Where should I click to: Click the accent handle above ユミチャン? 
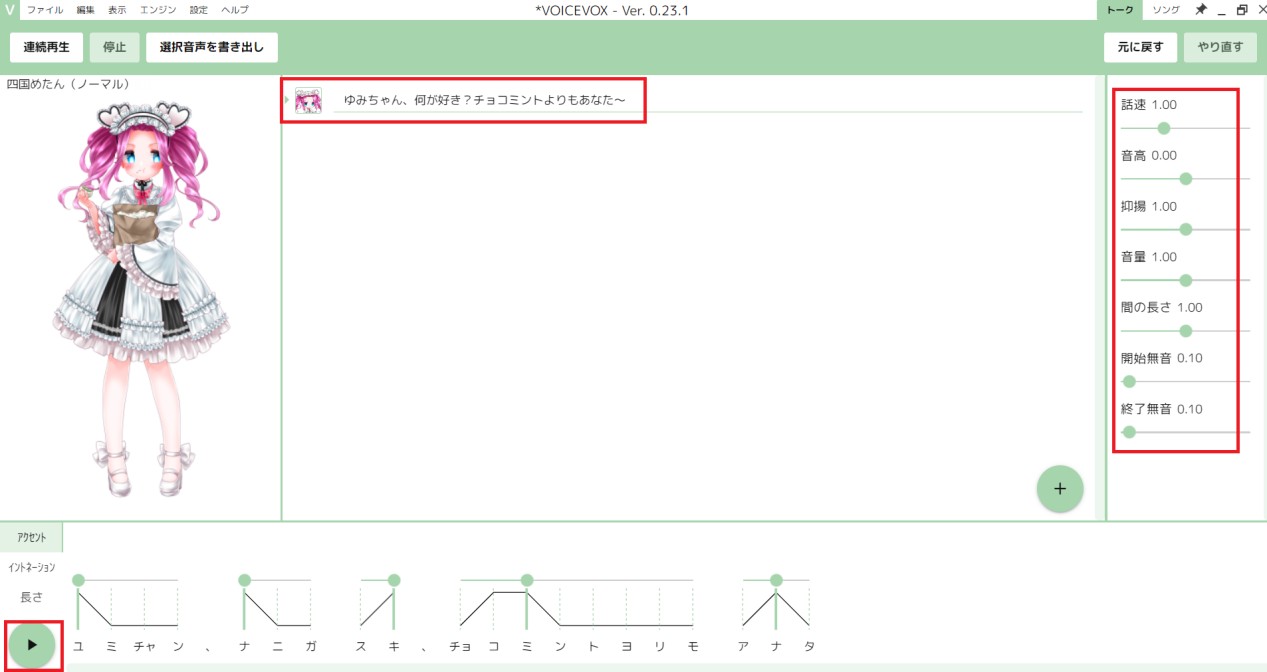(79, 580)
